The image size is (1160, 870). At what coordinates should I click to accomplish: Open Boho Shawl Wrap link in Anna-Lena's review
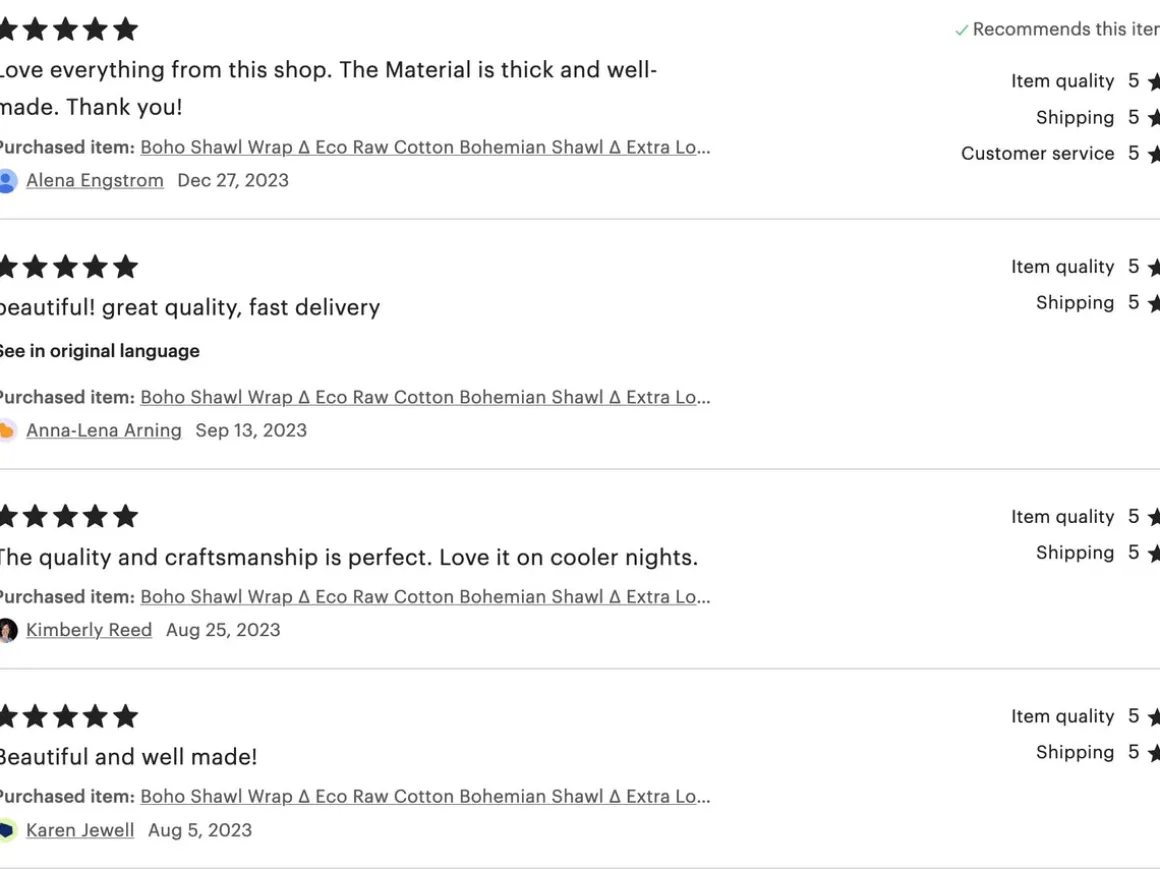point(425,397)
